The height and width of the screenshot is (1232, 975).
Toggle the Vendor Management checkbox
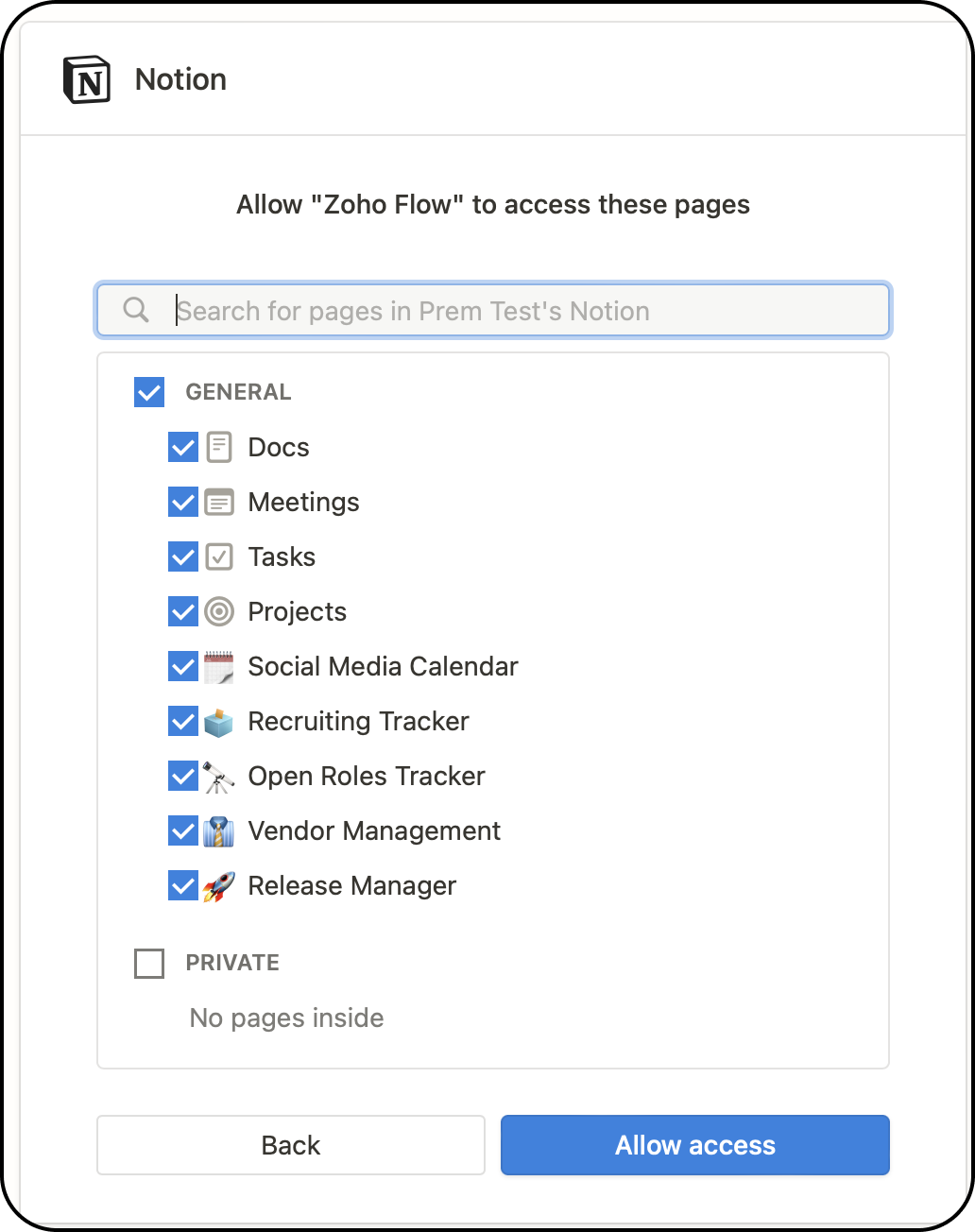click(182, 831)
